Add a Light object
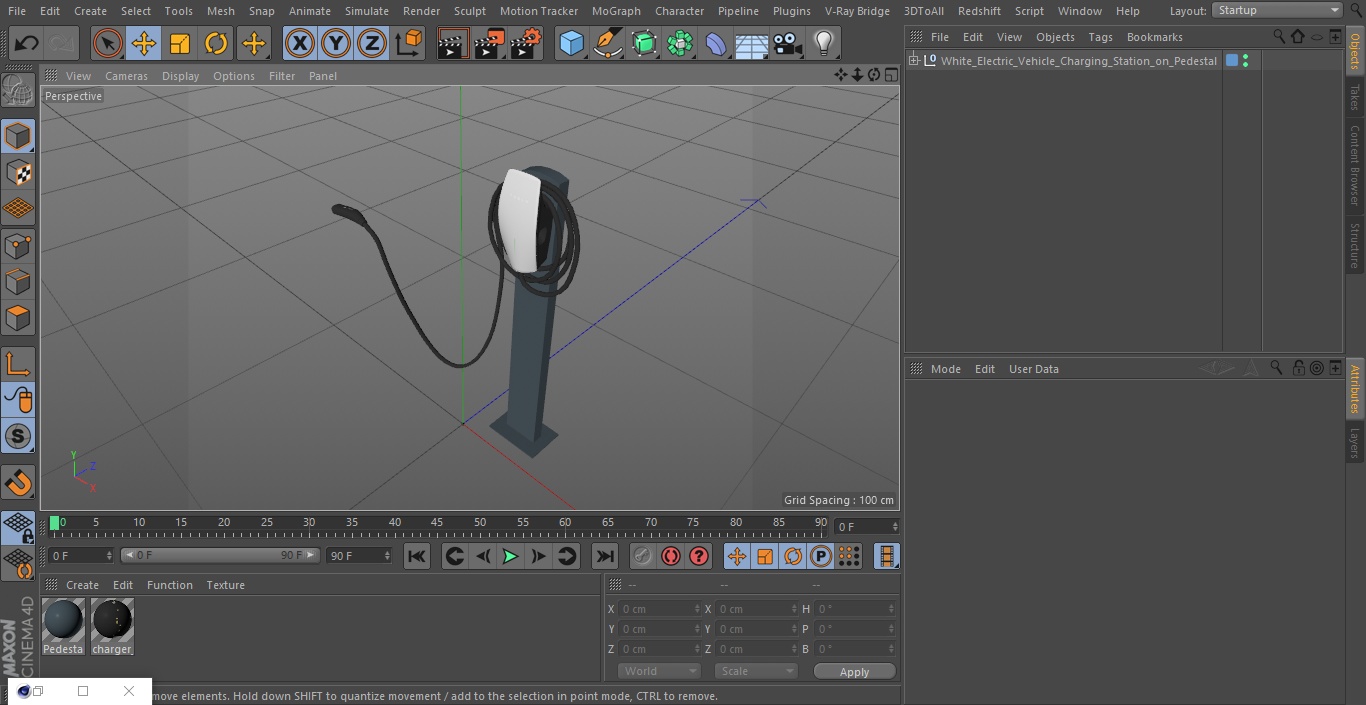 point(824,43)
